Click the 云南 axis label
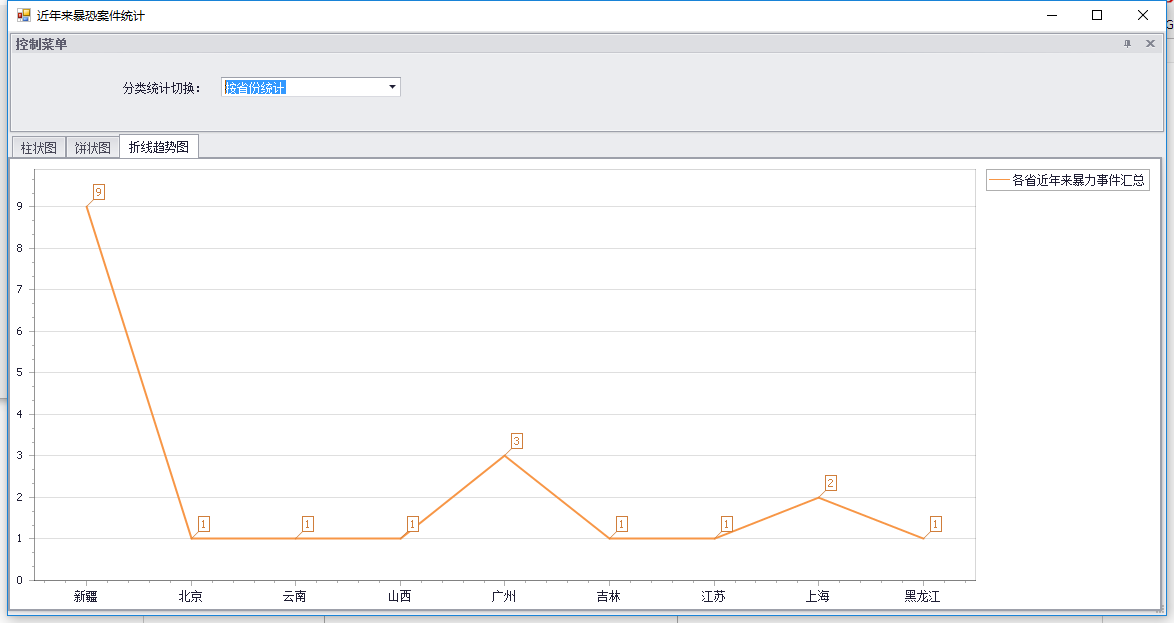Image resolution: width=1174 pixels, height=623 pixels. pos(295,597)
